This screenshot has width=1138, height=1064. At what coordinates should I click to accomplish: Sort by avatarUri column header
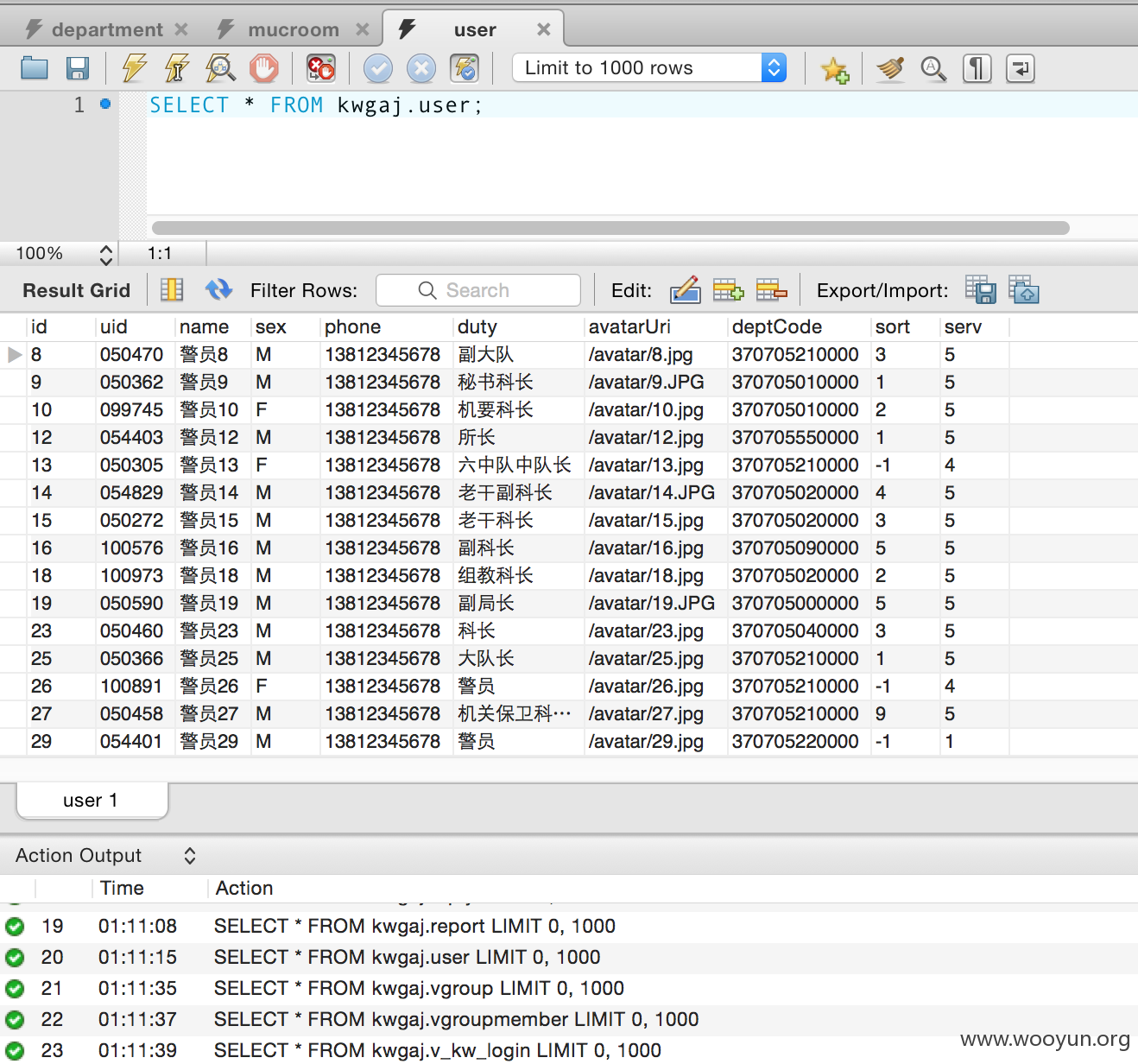[x=655, y=327]
